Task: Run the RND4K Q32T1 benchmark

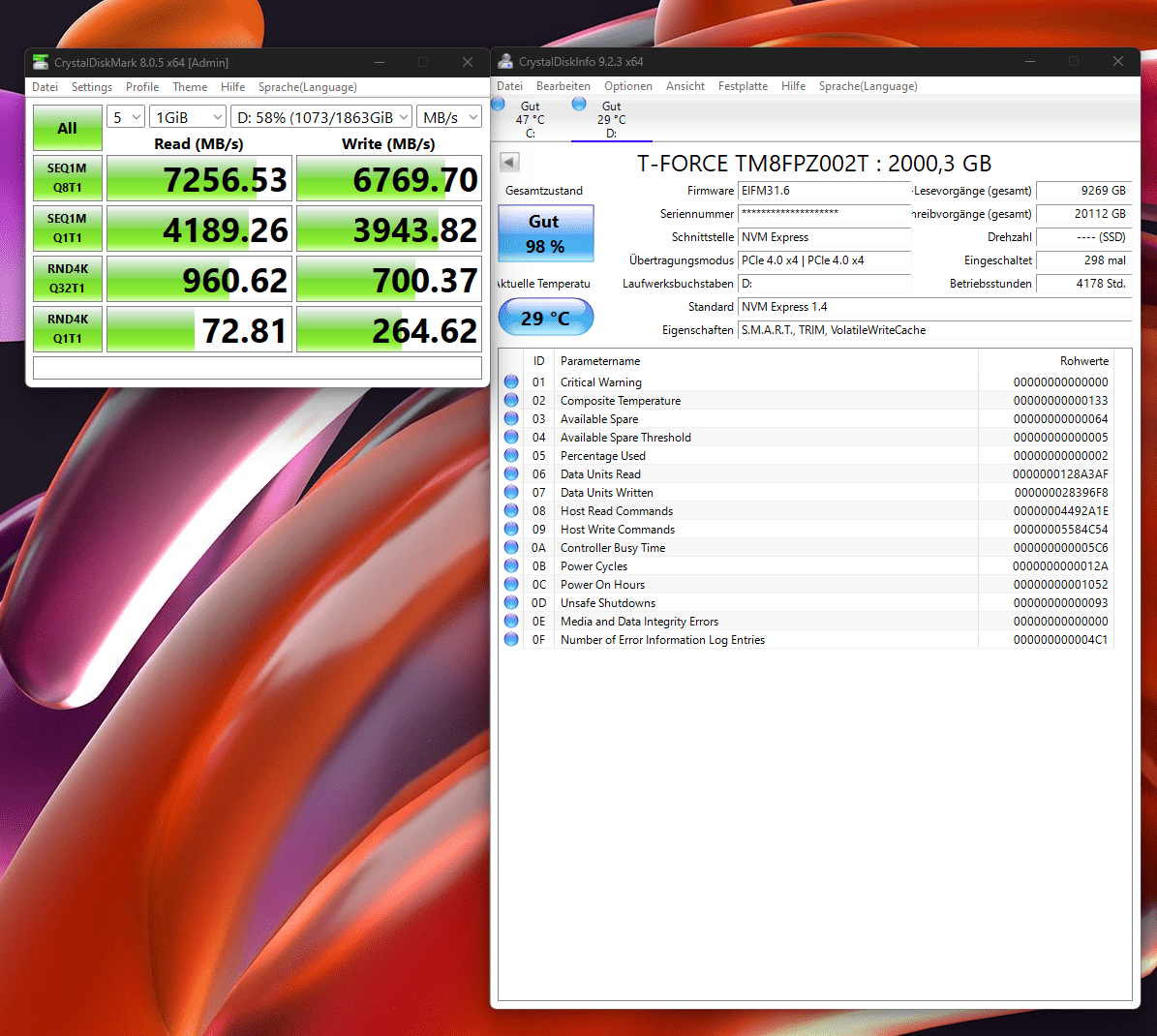Action: coord(67,278)
